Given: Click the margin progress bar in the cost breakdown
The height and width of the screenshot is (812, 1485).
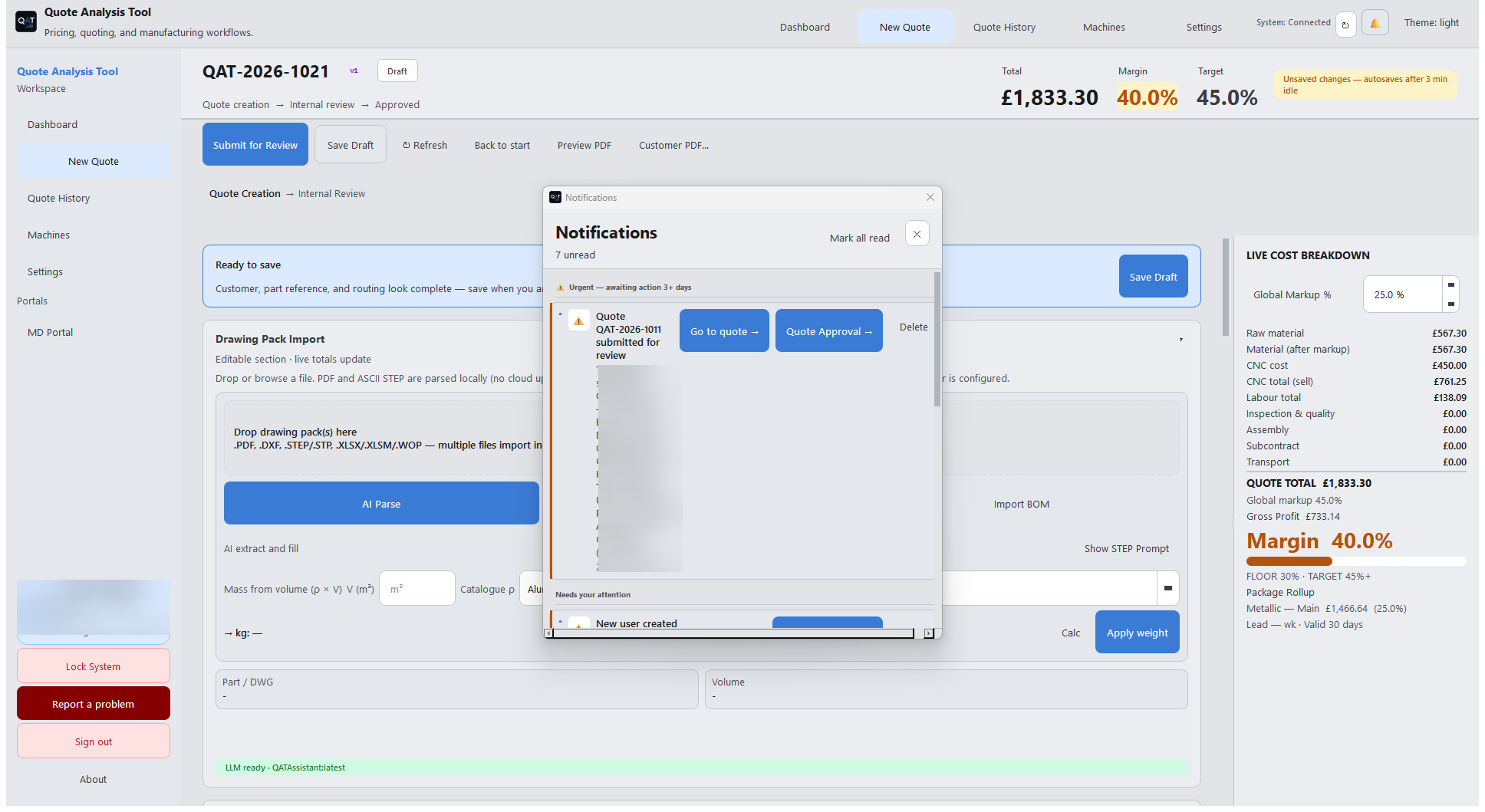Looking at the screenshot, I should click(1356, 561).
